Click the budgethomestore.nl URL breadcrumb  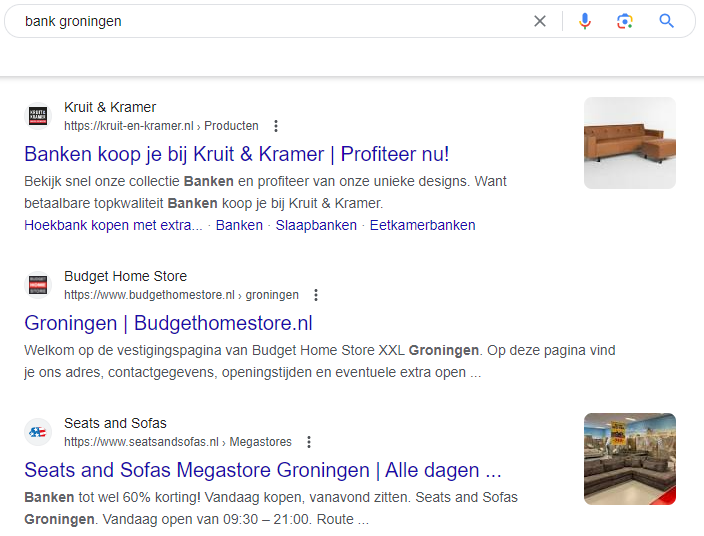(x=181, y=294)
